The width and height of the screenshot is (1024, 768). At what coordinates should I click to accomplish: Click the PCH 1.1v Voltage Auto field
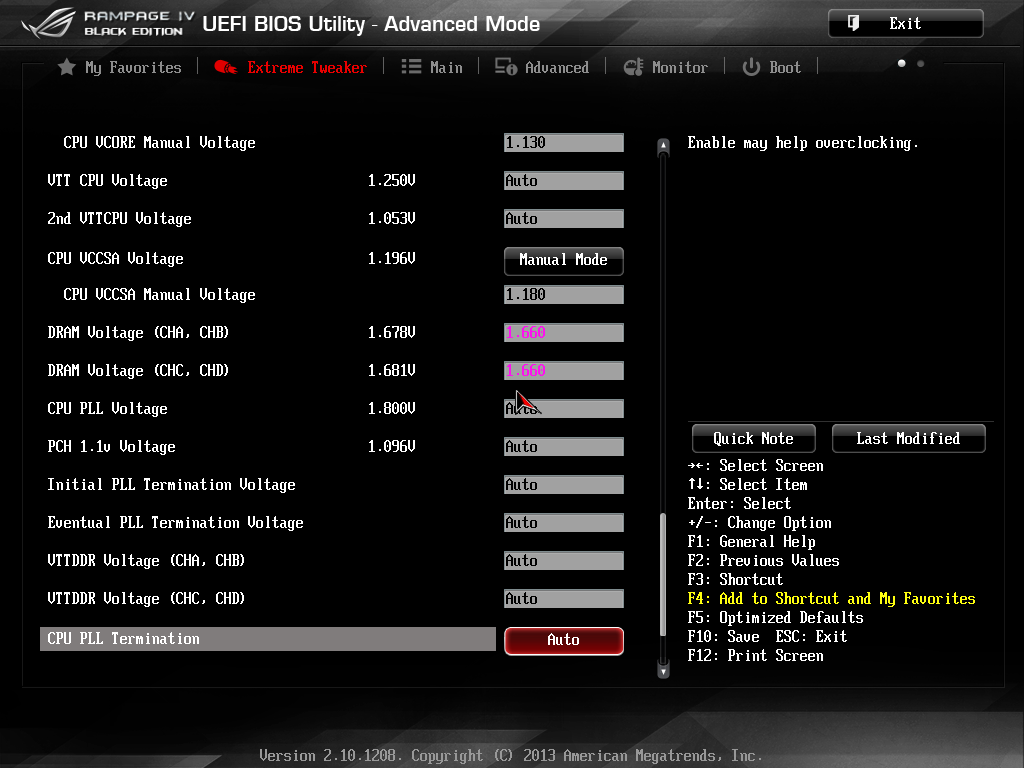point(563,447)
